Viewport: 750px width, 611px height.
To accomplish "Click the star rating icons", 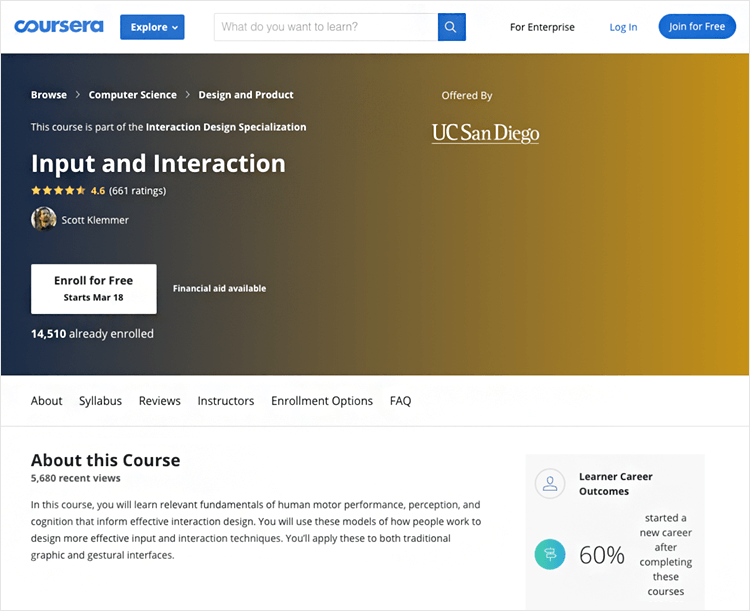I will 58,190.
